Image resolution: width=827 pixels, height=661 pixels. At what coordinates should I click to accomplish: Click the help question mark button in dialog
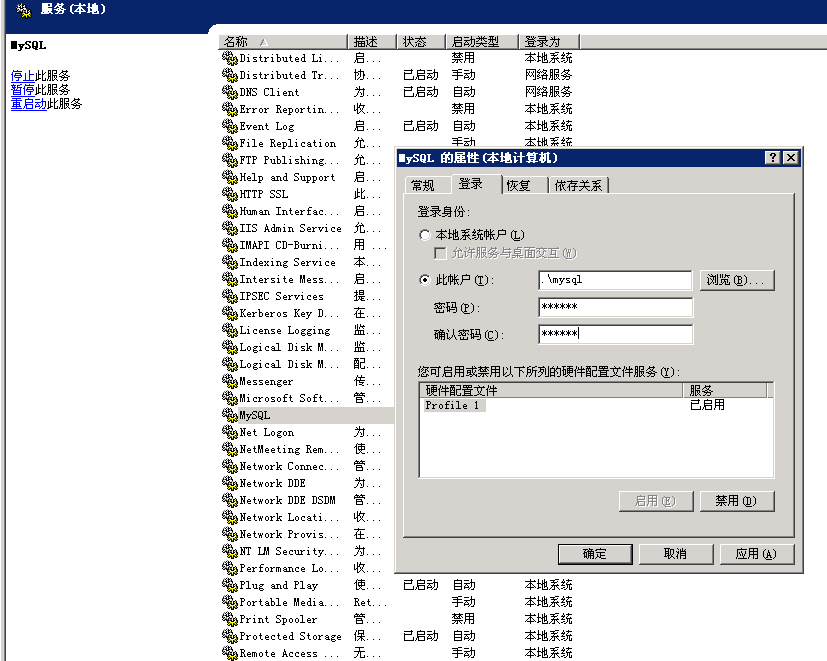[x=772, y=158]
